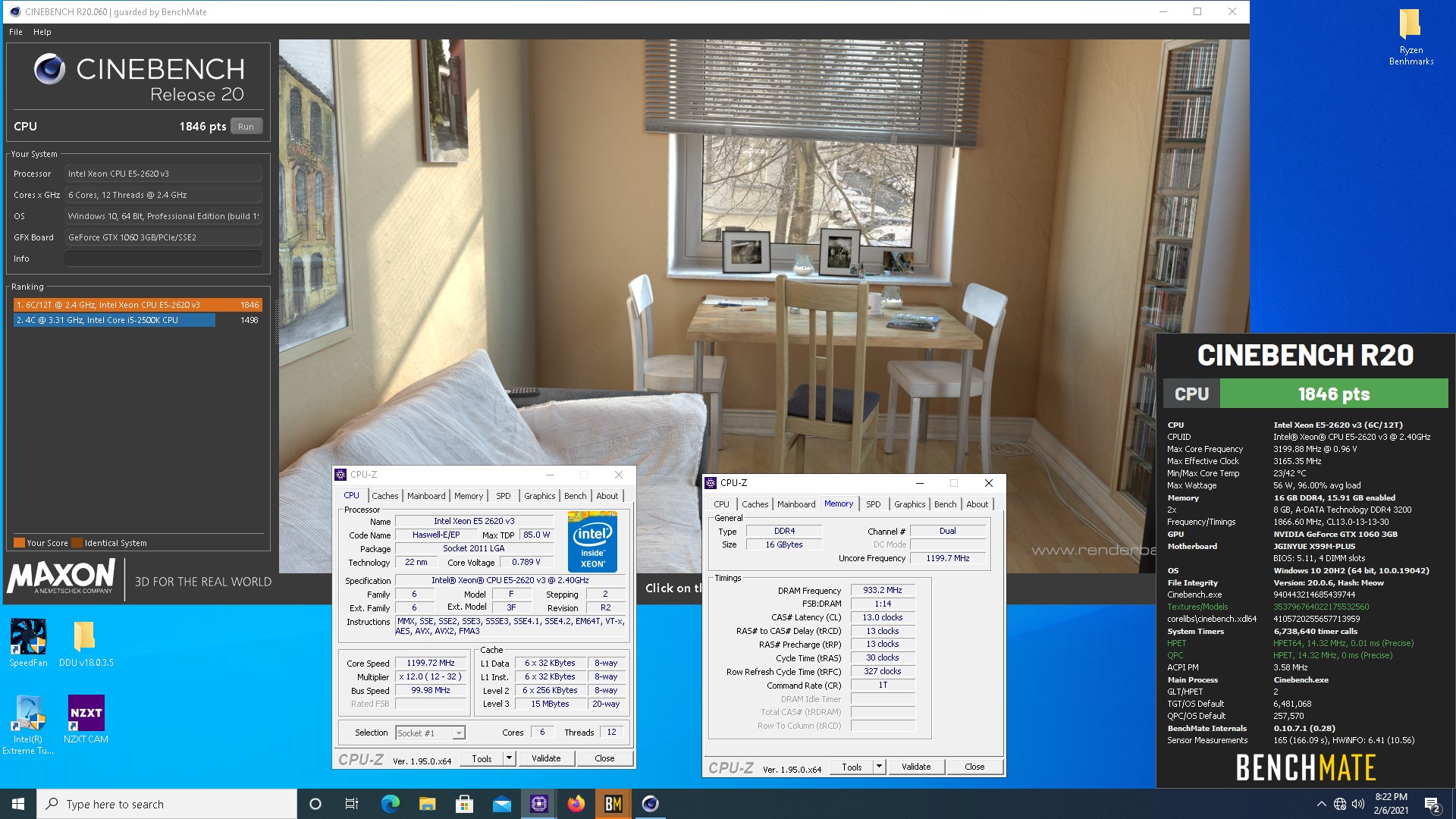This screenshot has height=819, width=1456.
Task: Open Task View in the taskbar
Action: [x=352, y=804]
